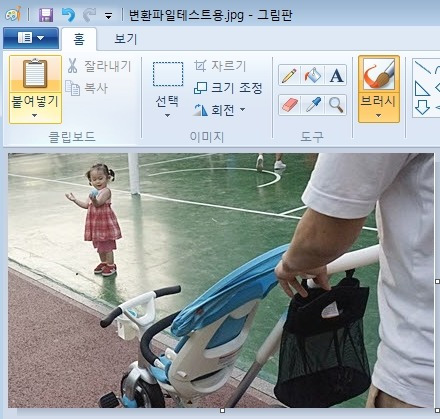Image resolution: width=440 pixels, height=419 pixels.
Task: Click the grayed redo arrow
Action: pyautogui.click(x=89, y=15)
